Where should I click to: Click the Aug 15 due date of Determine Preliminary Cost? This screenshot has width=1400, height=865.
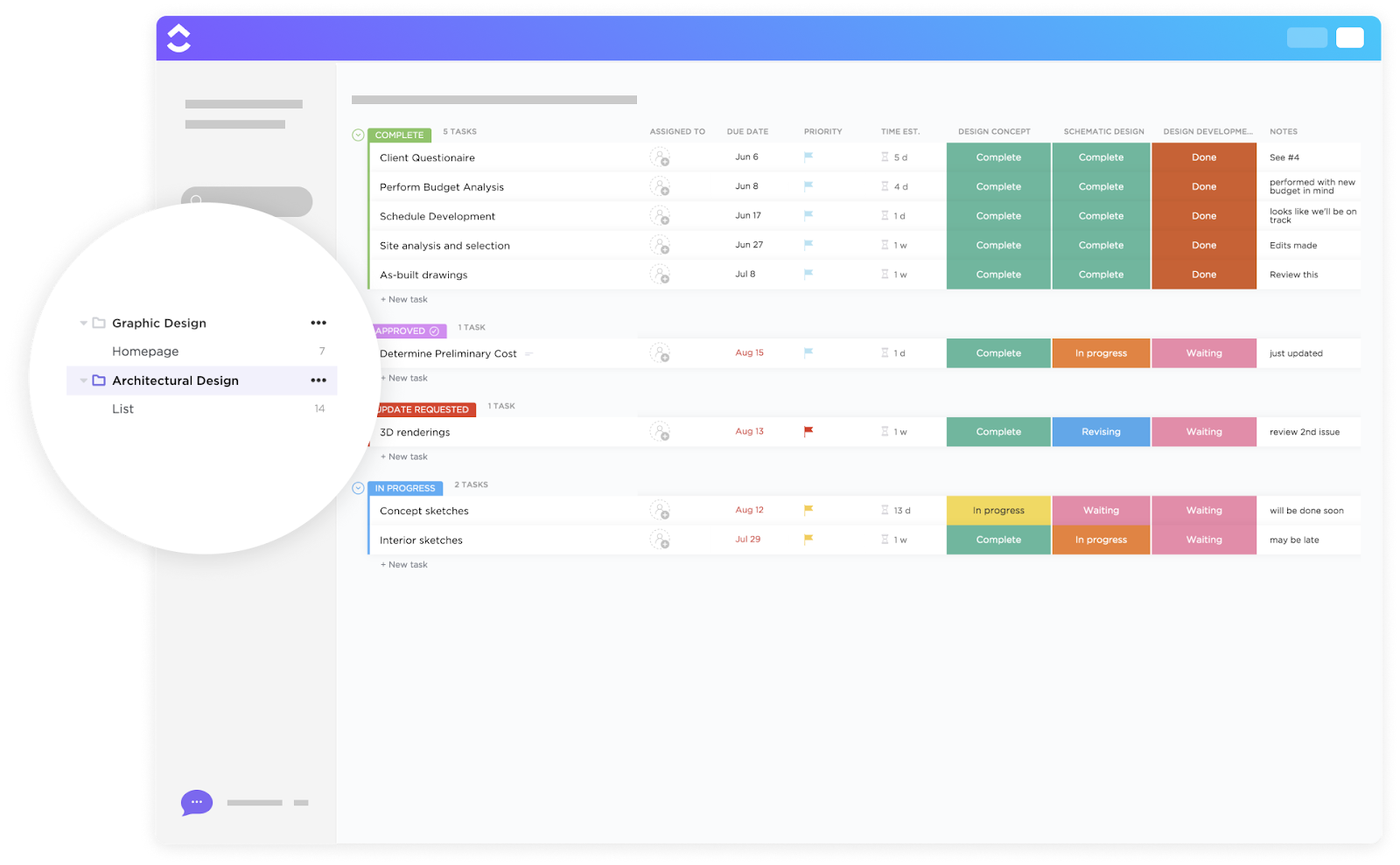pos(749,352)
